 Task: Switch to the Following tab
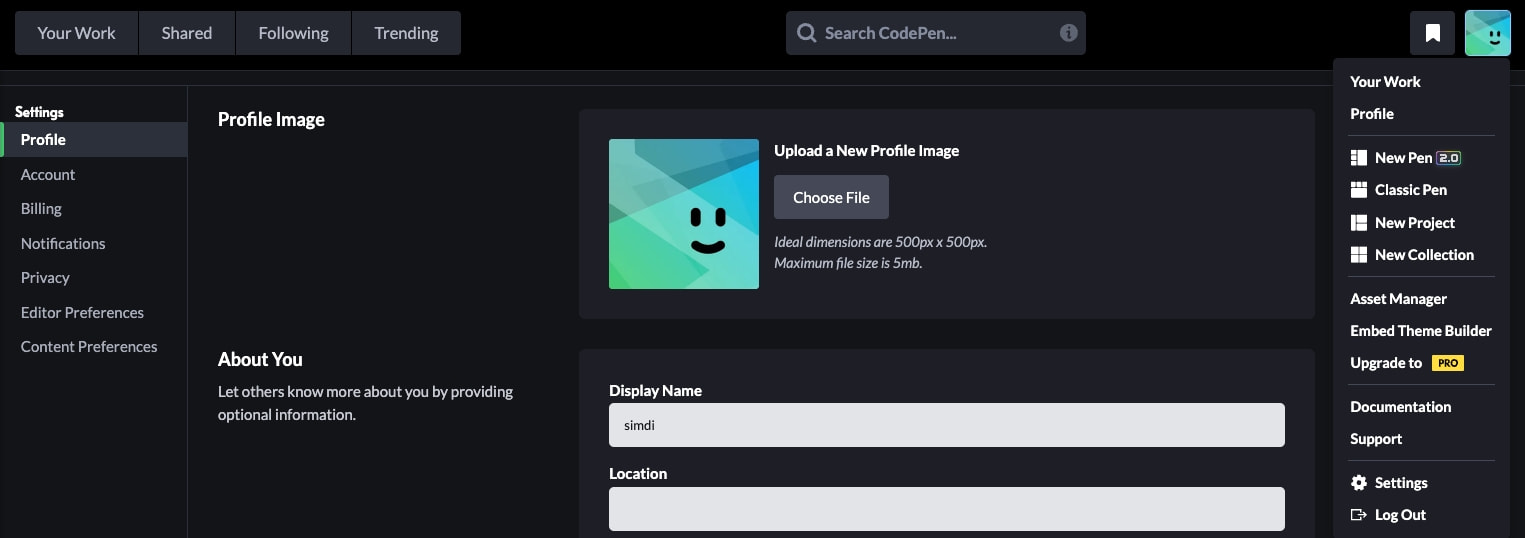[x=293, y=33]
